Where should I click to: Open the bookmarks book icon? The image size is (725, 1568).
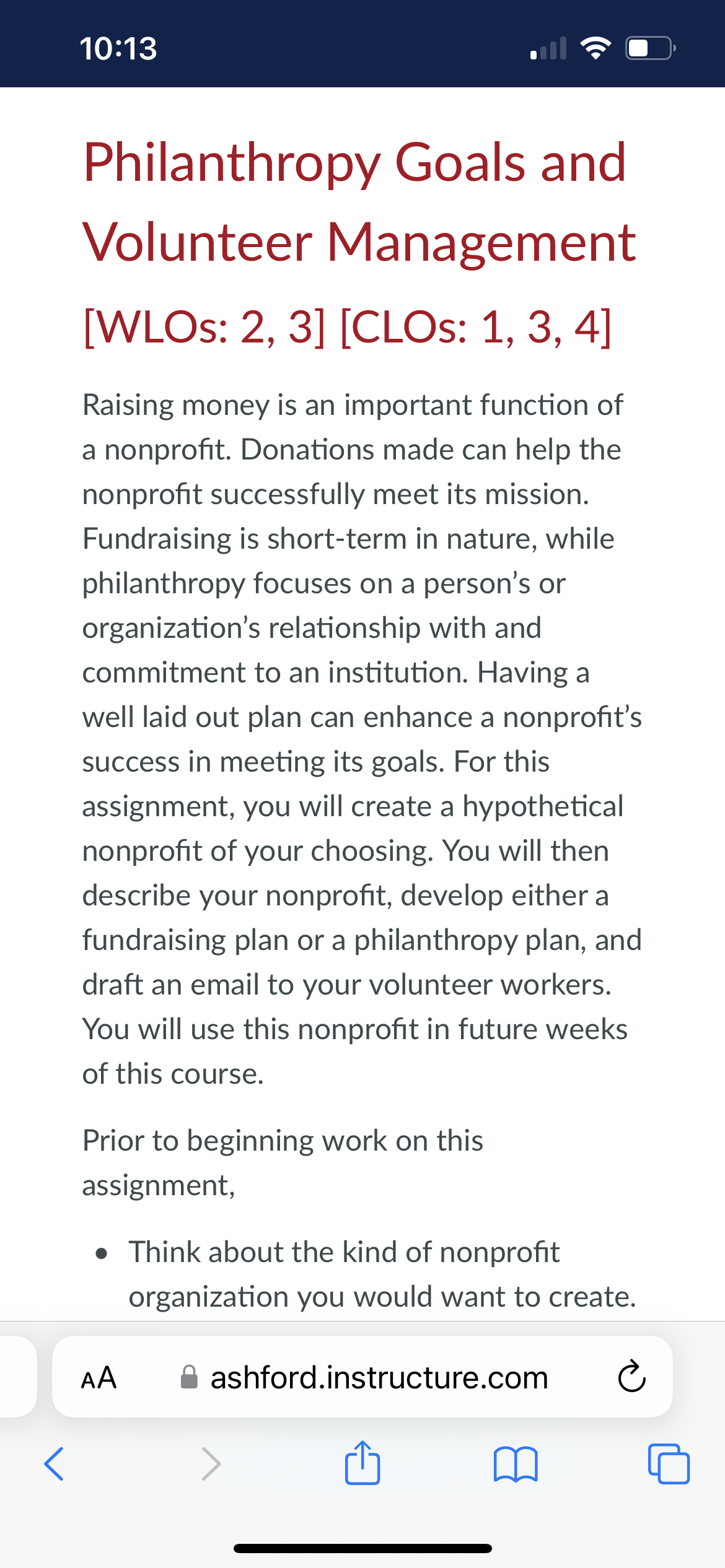[516, 1464]
